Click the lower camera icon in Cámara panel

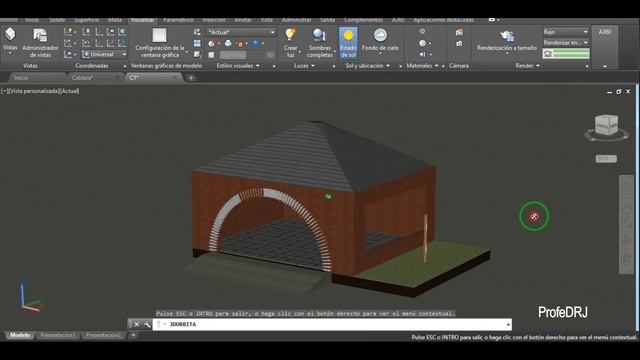[459, 43]
